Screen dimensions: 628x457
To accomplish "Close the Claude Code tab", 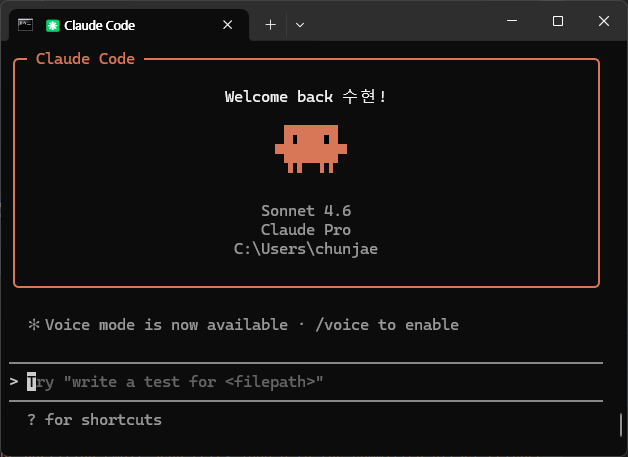I will pyautogui.click(x=227, y=25).
